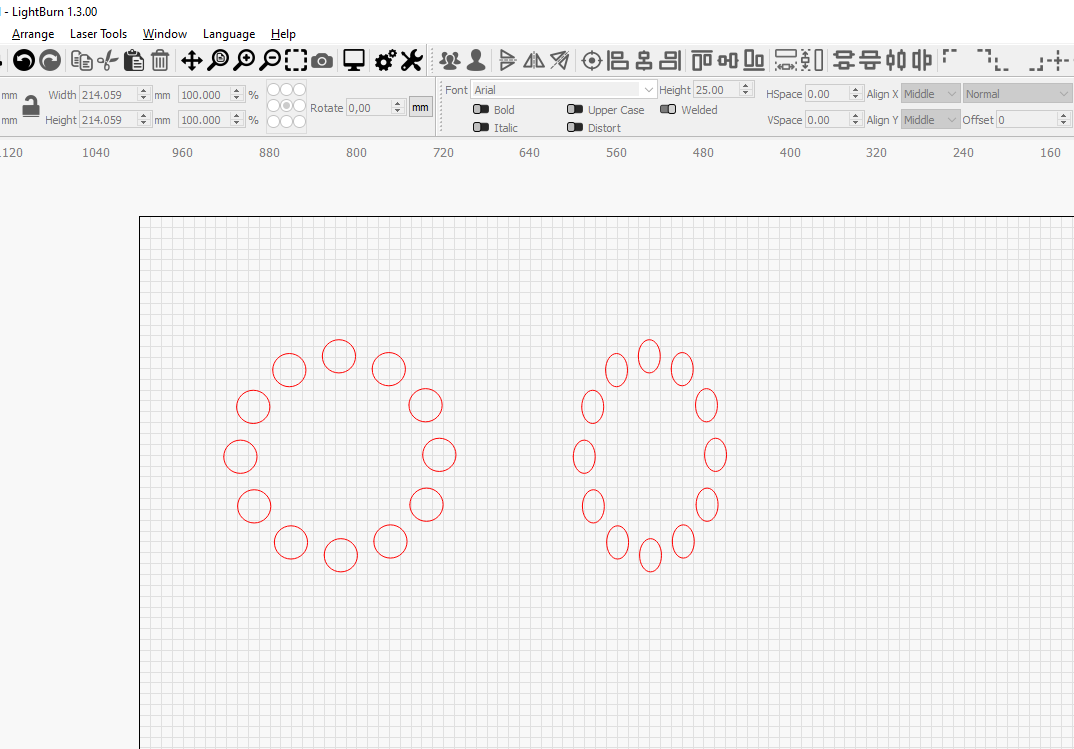Open the Preview monitor icon
1074x749 pixels.
[354, 61]
